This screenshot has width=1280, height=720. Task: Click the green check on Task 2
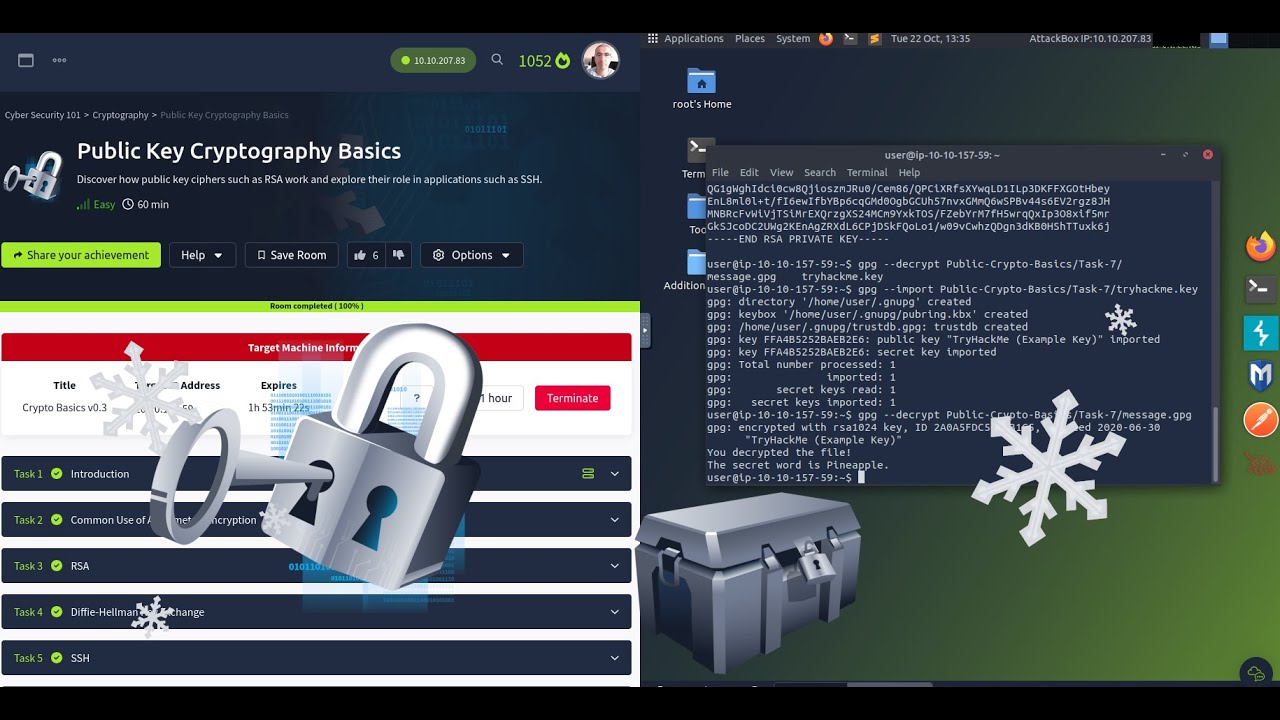[57, 520]
